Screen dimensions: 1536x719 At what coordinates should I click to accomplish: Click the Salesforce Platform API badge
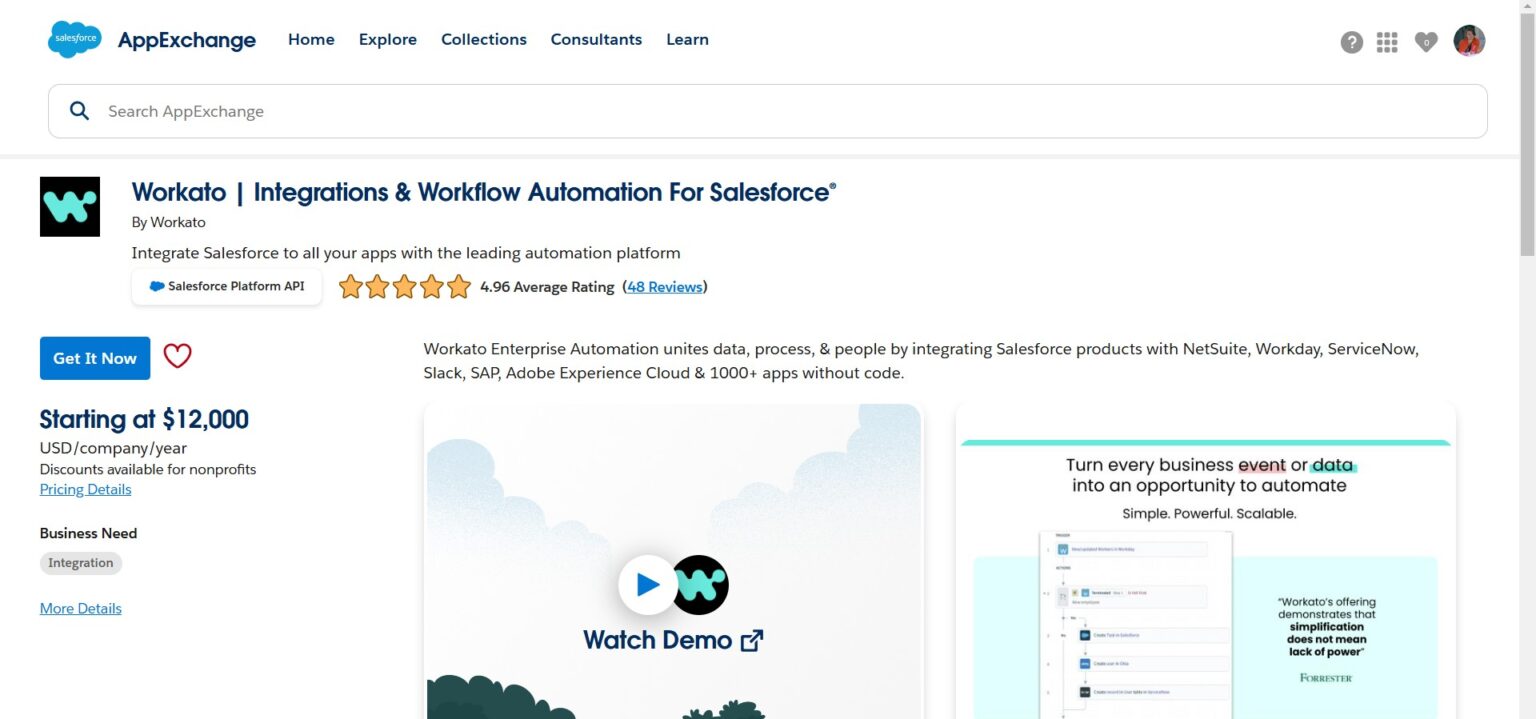click(x=226, y=286)
